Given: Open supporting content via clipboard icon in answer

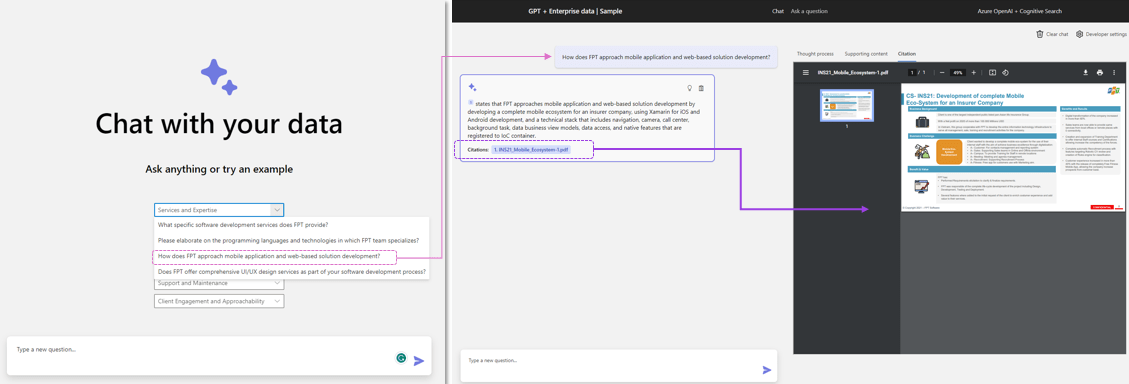Looking at the screenshot, I should point(701,88).
